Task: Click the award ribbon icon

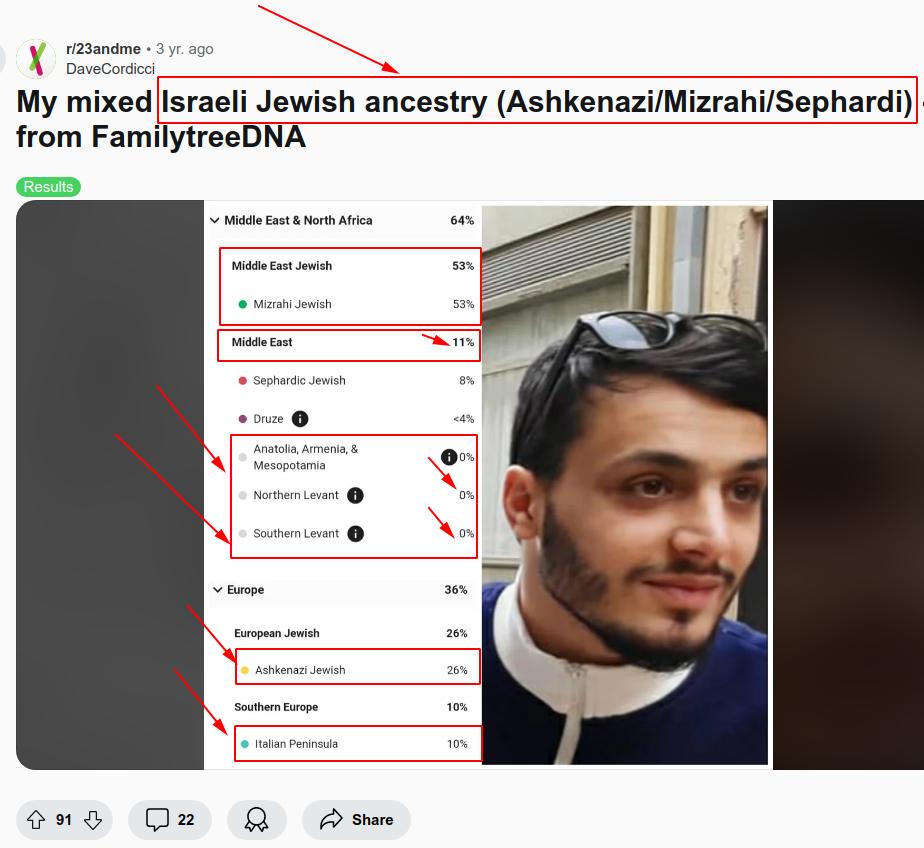Action: coord(256,820)
